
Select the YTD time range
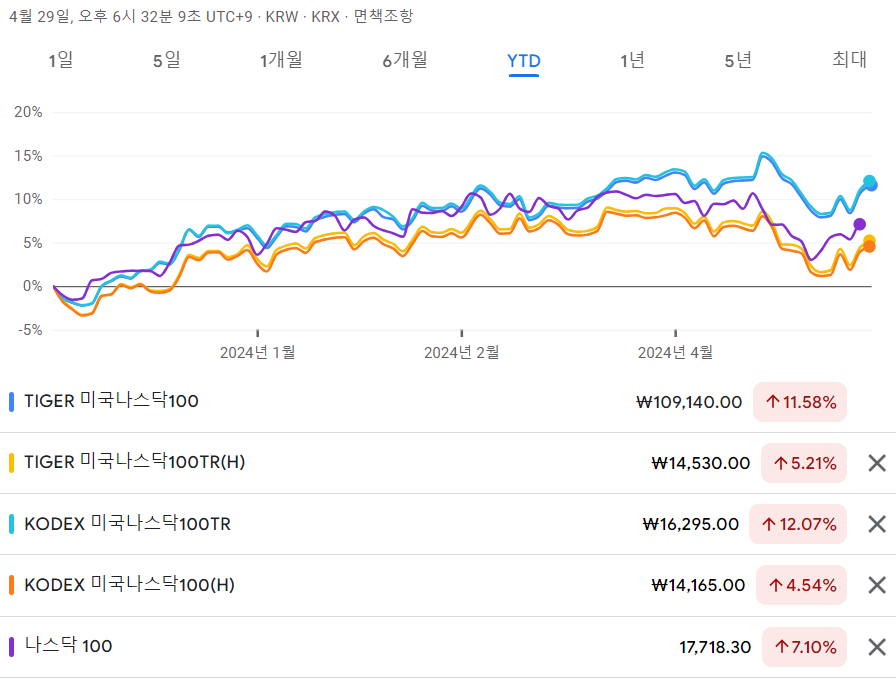524,61
